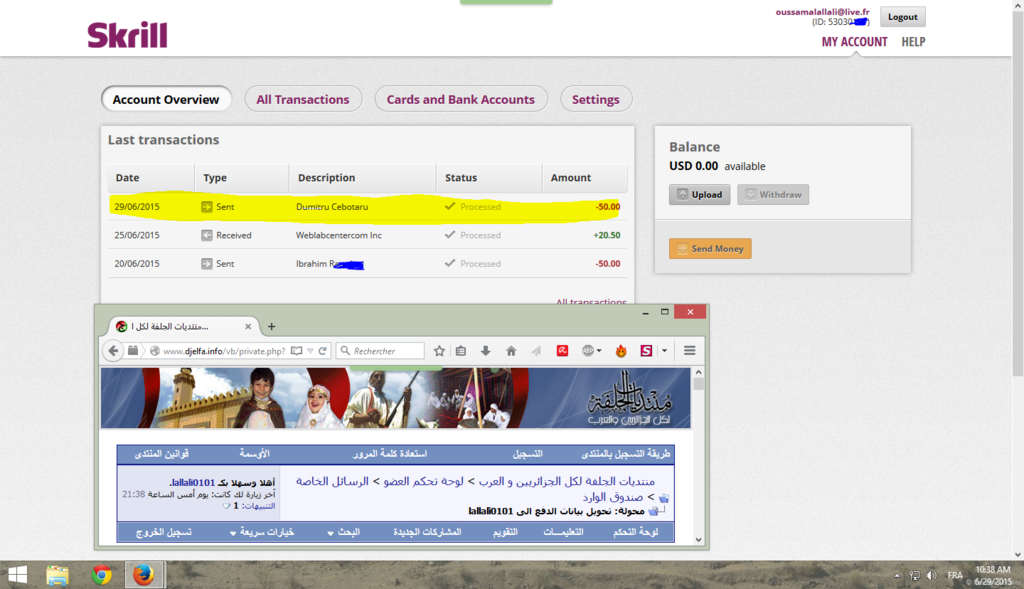
Task: Click 'قوانين المنتدى' forum rules link
Action: pyautogui.click(x=162, y=454)
